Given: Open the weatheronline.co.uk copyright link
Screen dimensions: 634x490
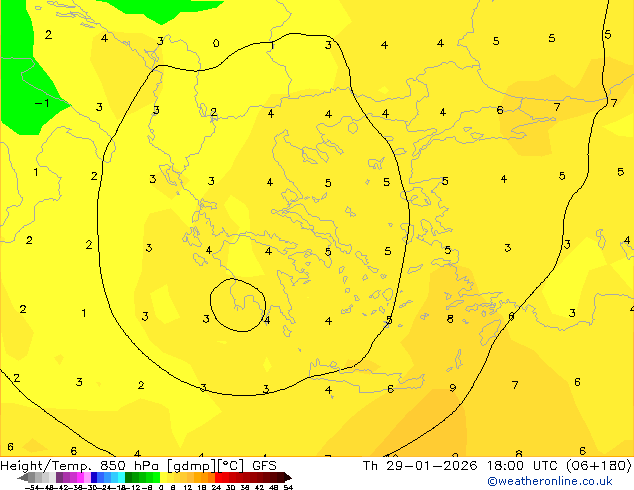Looking at the screenshot, I should (549, 481).
